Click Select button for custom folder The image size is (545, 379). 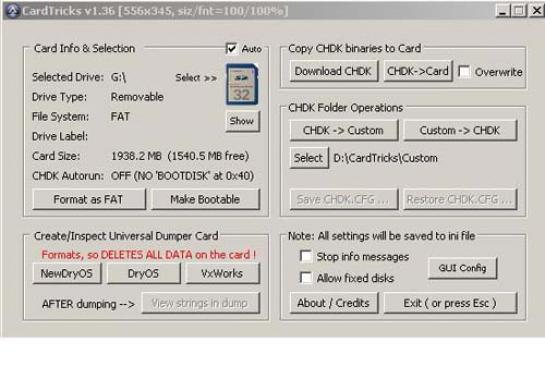coord(309,158)
